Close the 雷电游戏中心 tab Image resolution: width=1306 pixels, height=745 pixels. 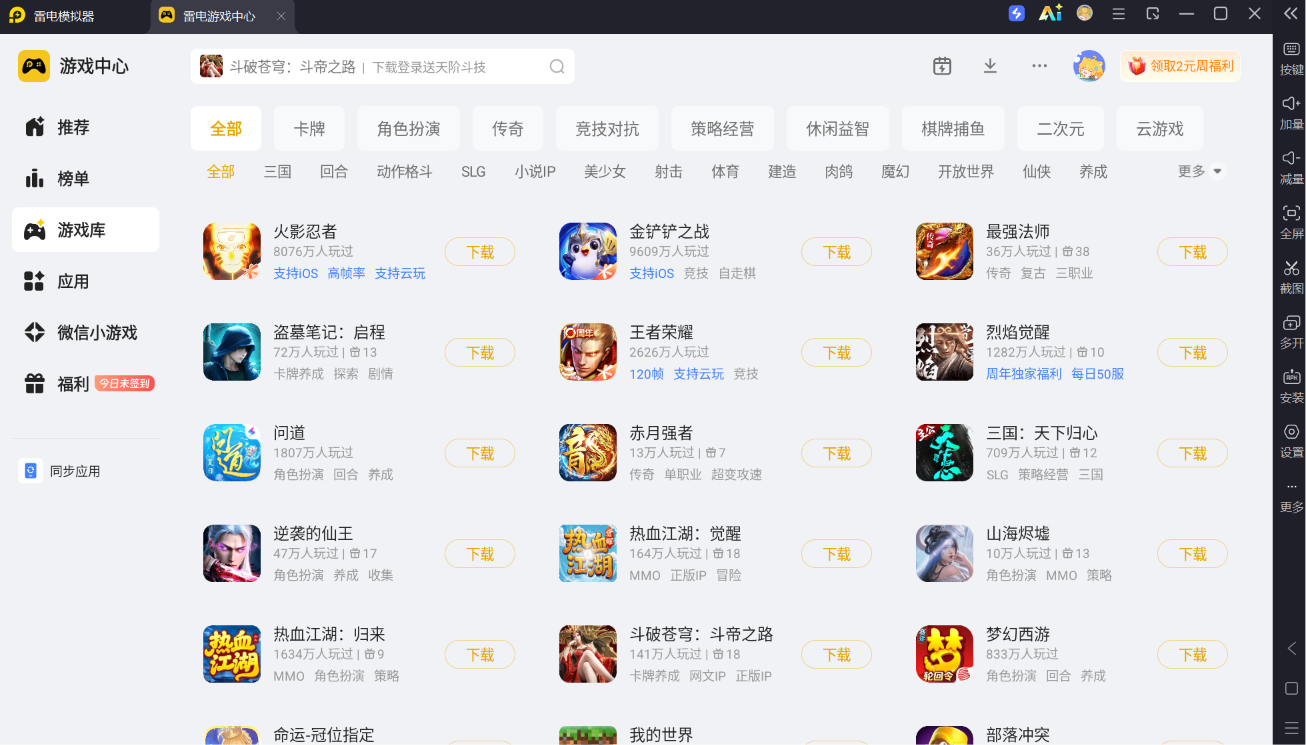click(x=281, y=16)
